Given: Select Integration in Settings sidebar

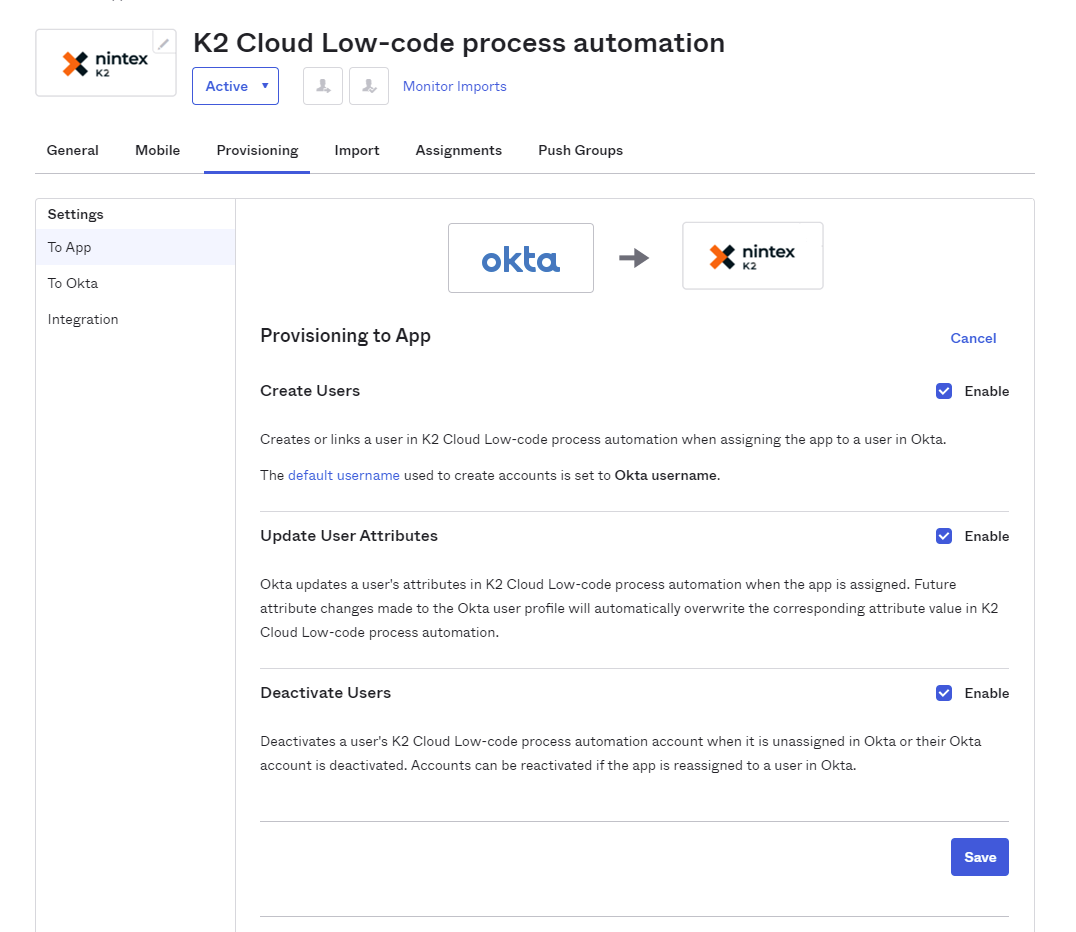Looking at the screenshot, I should (83, 319).
